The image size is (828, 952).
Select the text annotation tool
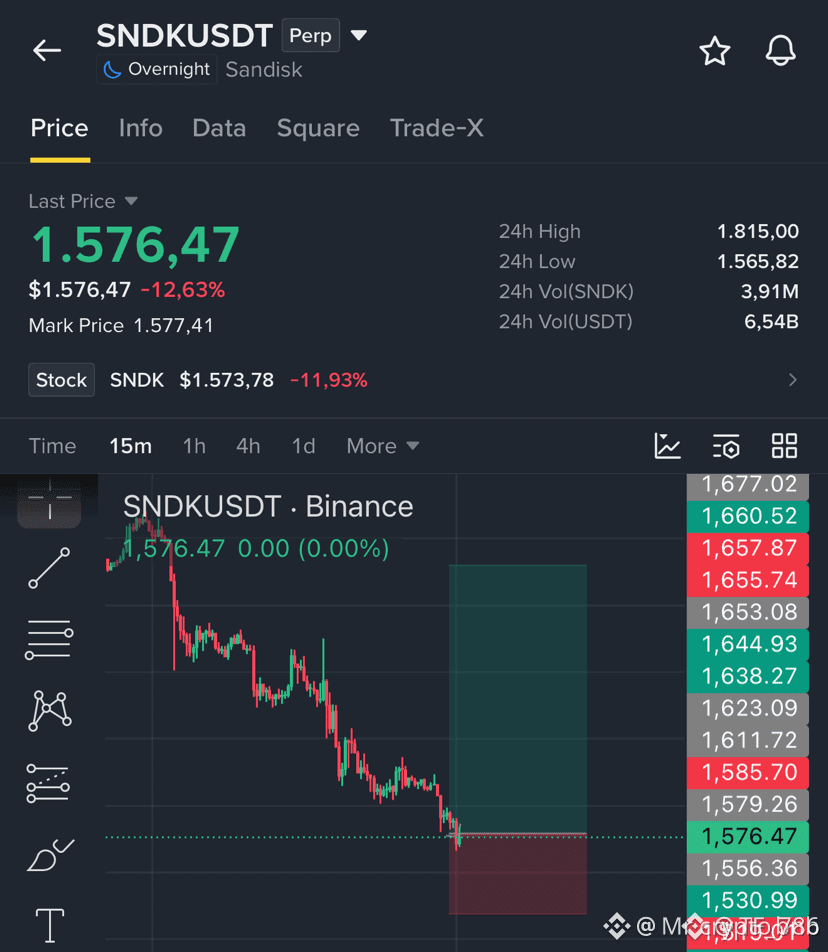tap(50, 925)
